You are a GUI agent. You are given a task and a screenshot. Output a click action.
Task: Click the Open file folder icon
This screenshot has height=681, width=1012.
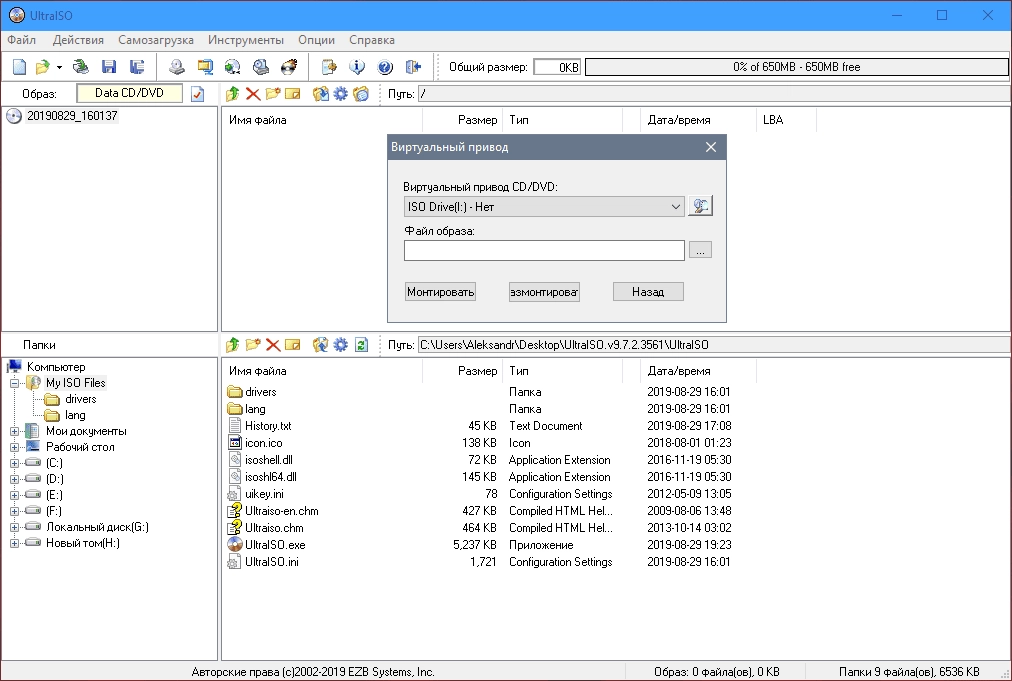(43, 66)
